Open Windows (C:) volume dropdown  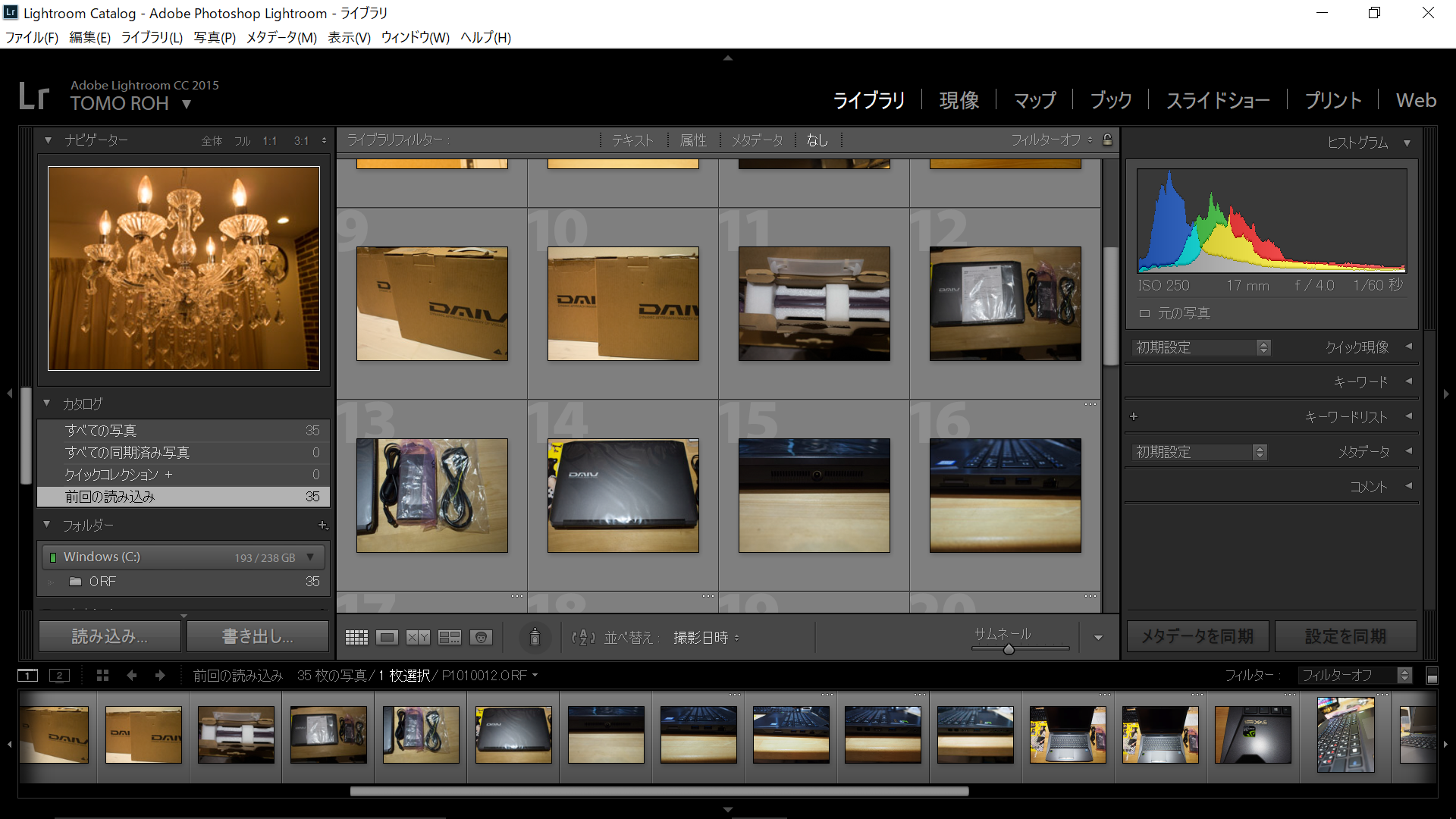310,557
